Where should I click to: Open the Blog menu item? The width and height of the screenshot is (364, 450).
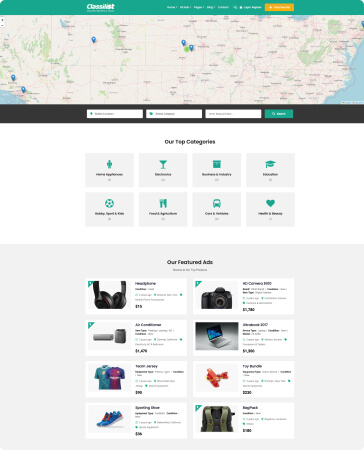(x=211, y=7)
